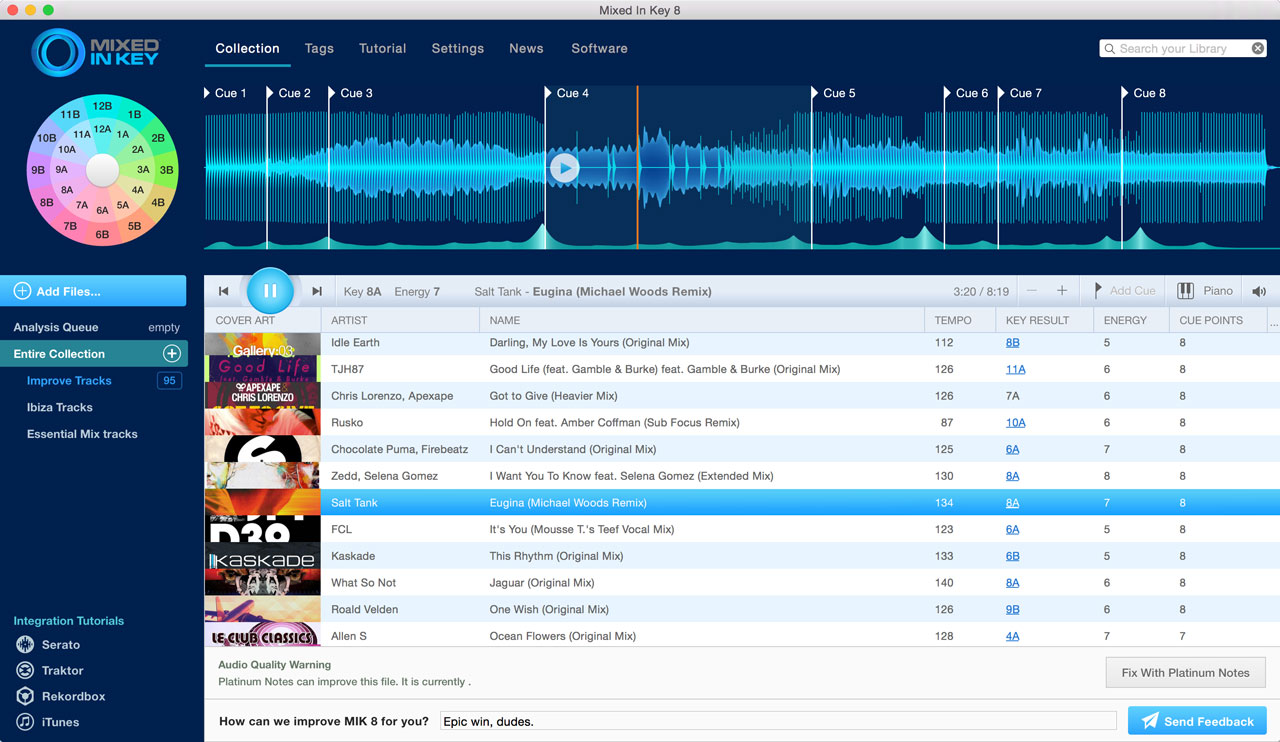Jump to Cue 1 marker

[226, 93]
